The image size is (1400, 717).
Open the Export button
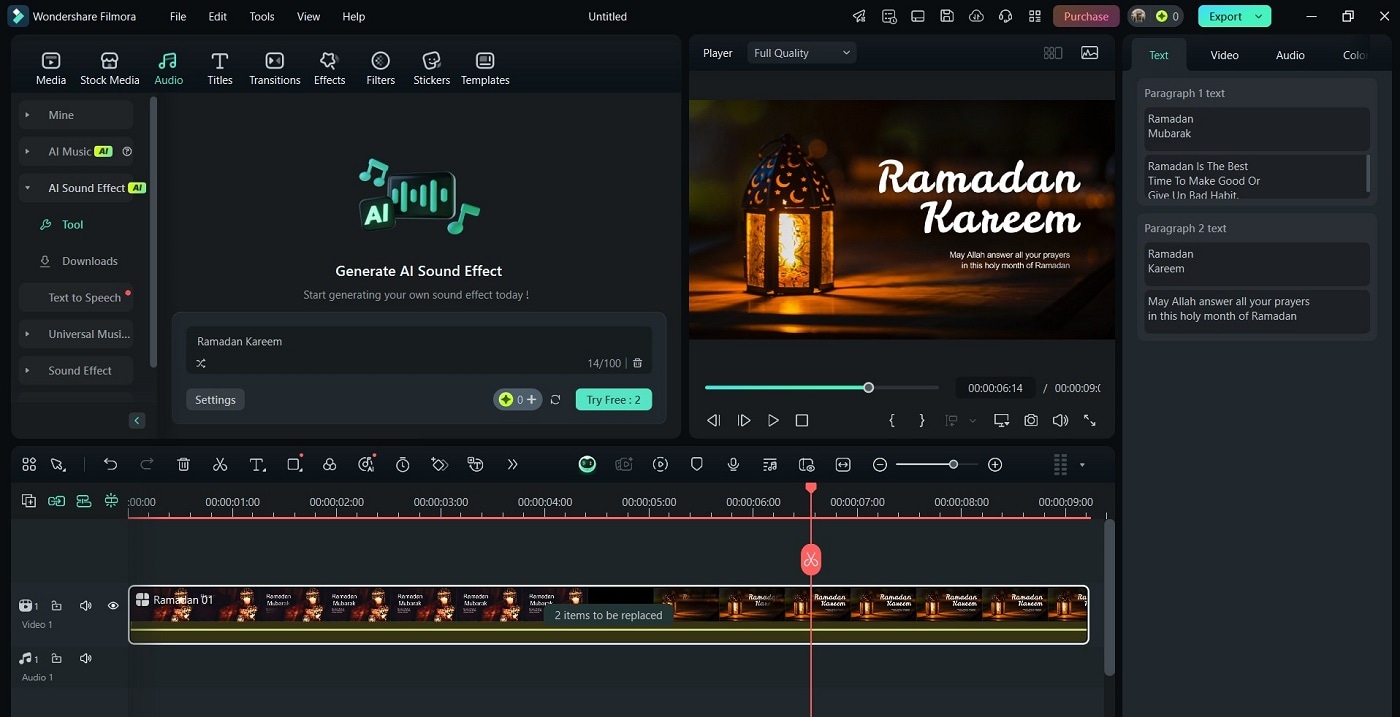(x=1225, y=16)
